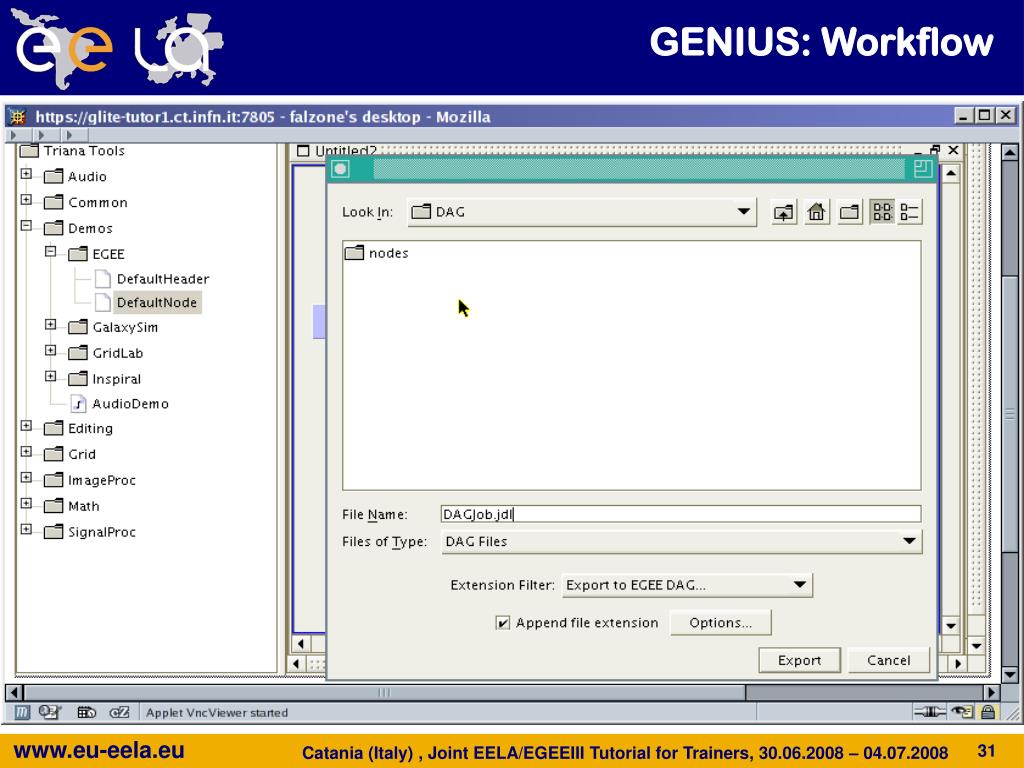Select the DefaultHeader file icon

point(103,279)
